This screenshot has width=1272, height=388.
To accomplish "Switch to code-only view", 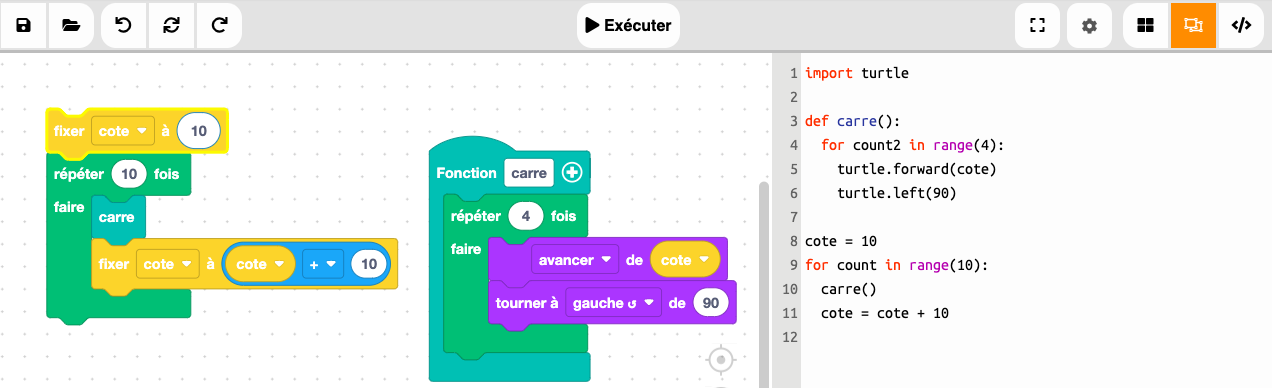I will (1241, 26).
